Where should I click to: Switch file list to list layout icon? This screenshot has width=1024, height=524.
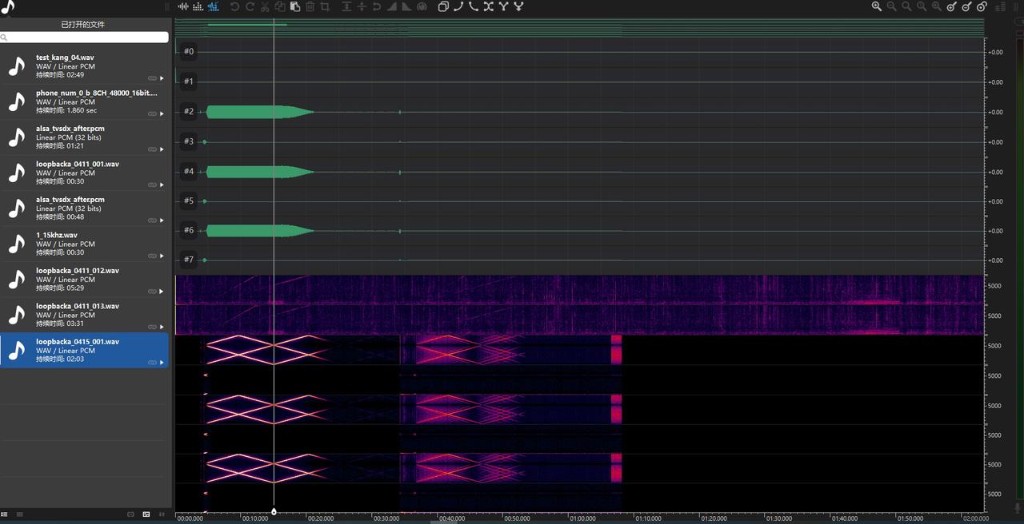click(4, 514)
